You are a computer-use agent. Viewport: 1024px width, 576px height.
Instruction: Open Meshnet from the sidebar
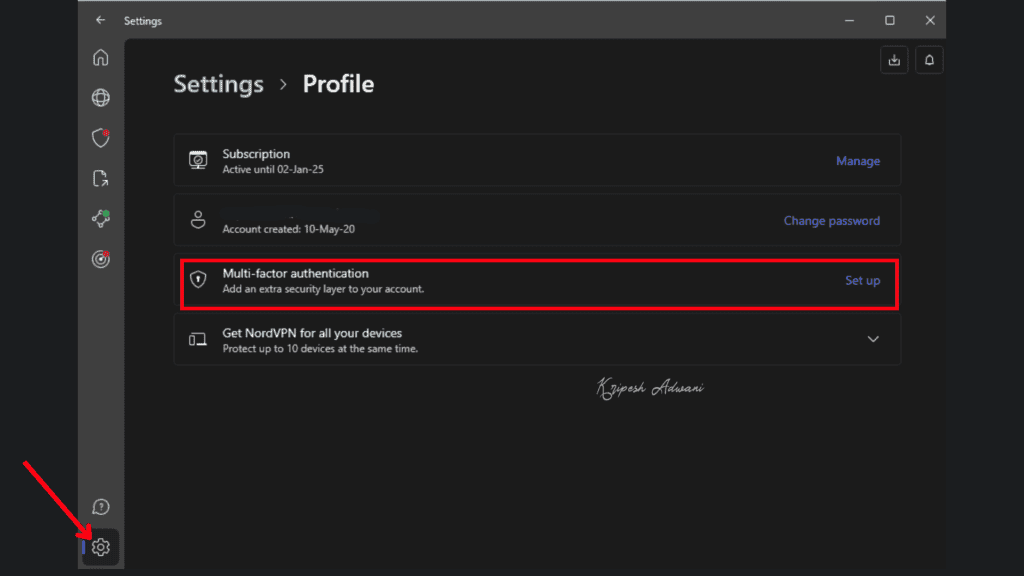100,218
